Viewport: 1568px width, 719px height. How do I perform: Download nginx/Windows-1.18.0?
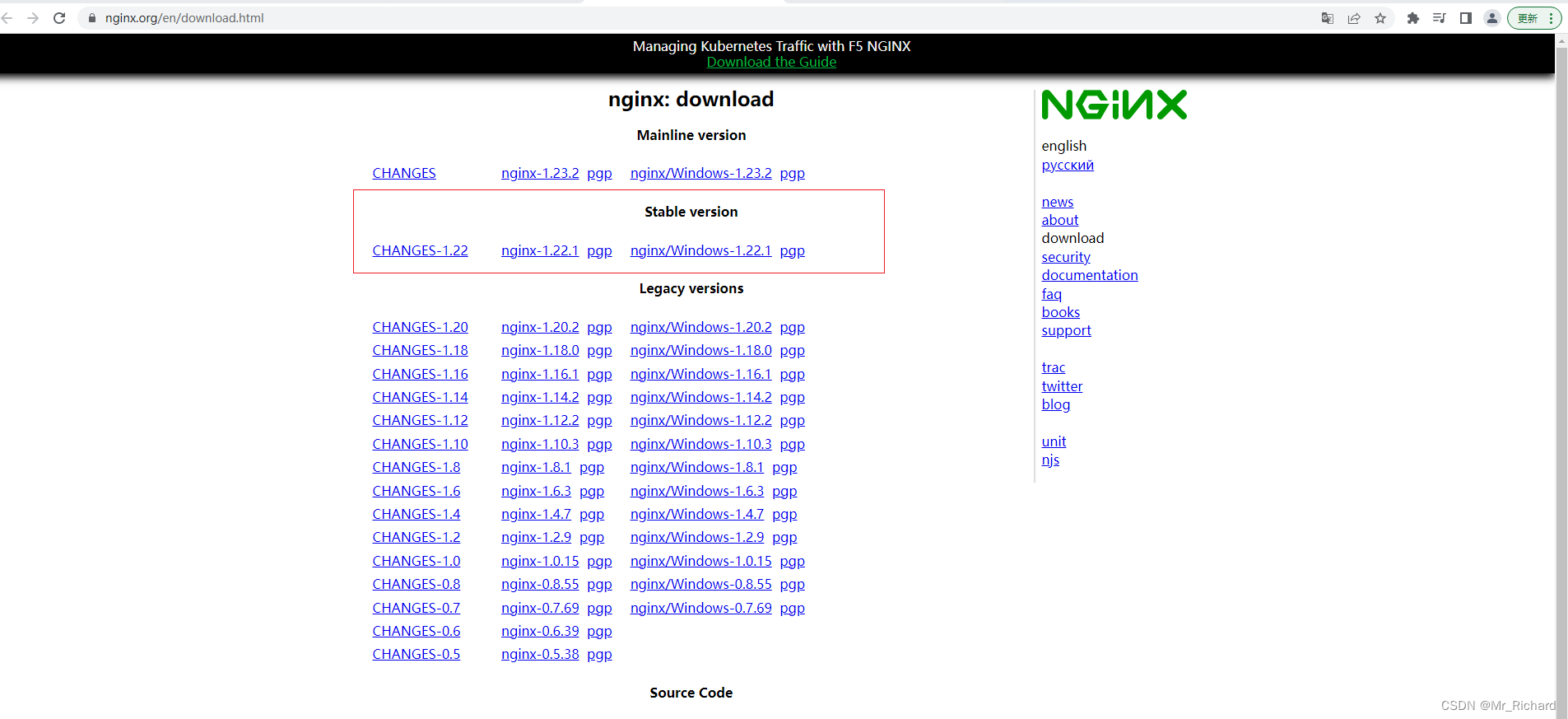pyautogui.click(x=701, y=351)
